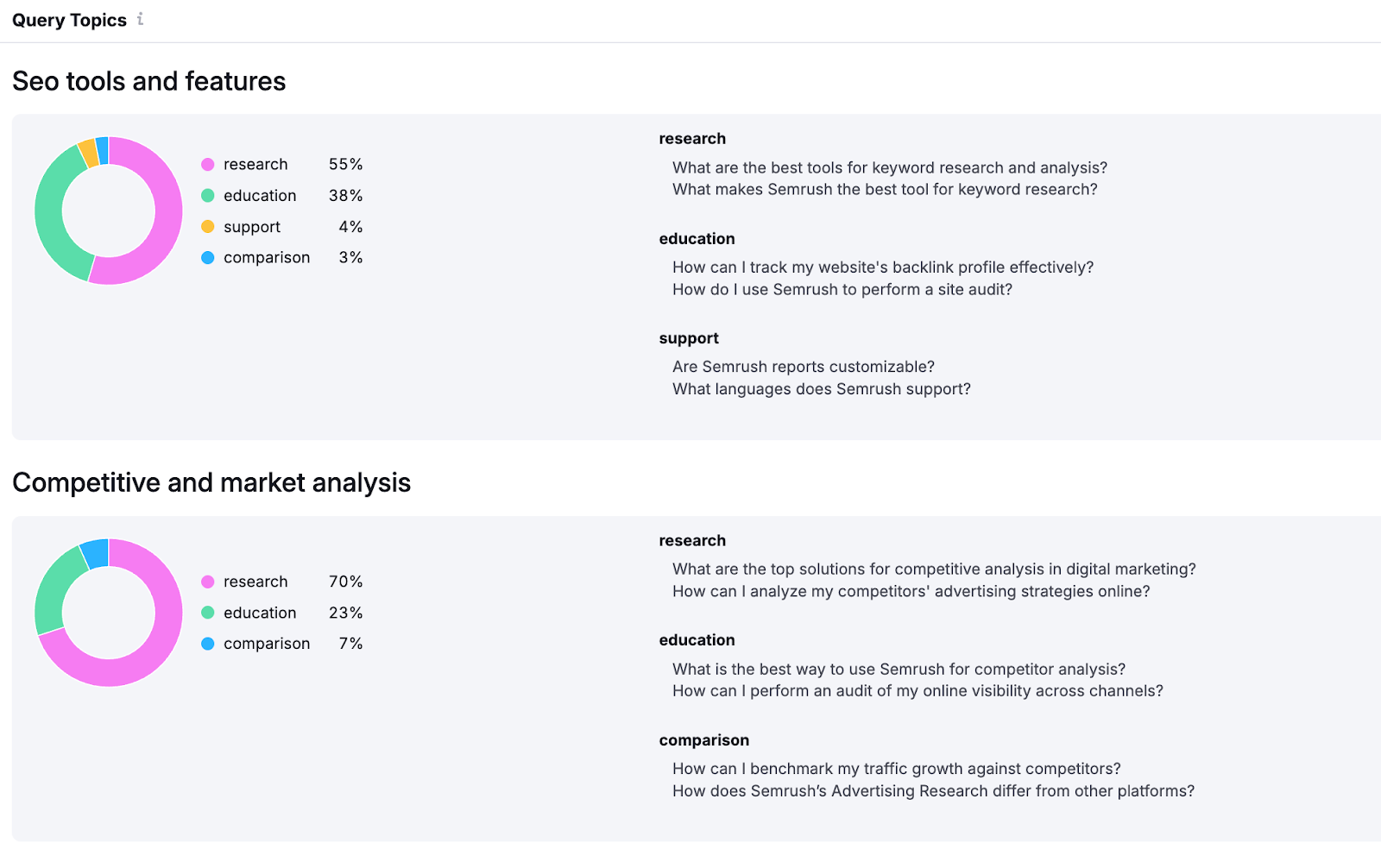Select the Seo tools and features heading
Screen dimensions: 1381x868
[x=148, y=81]
